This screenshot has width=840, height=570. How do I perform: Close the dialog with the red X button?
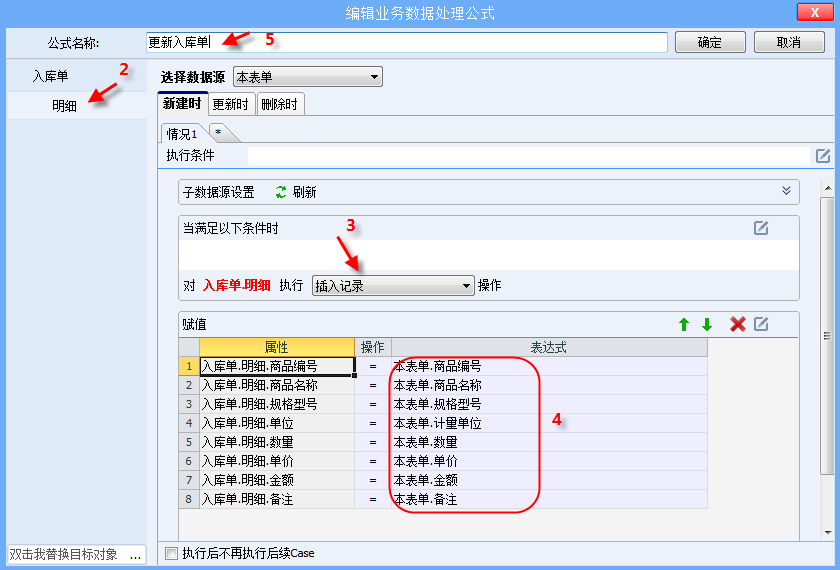click(814, 12)
